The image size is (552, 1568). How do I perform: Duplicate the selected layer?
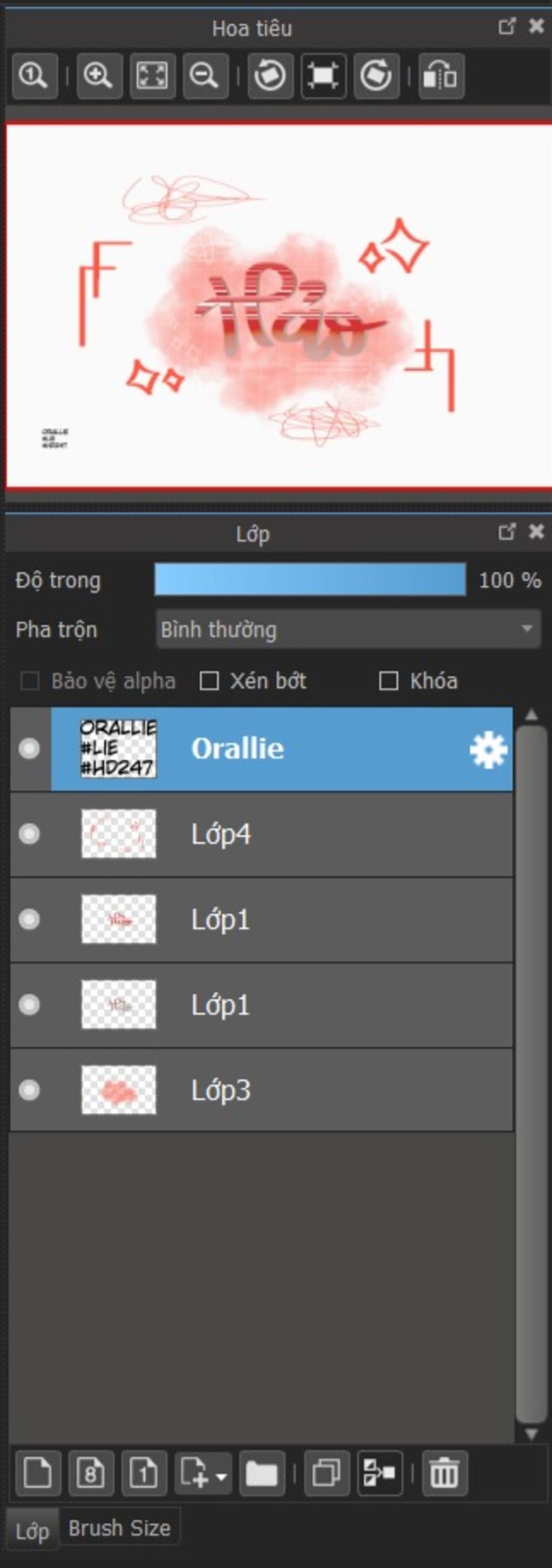[x=327, y=1473]
